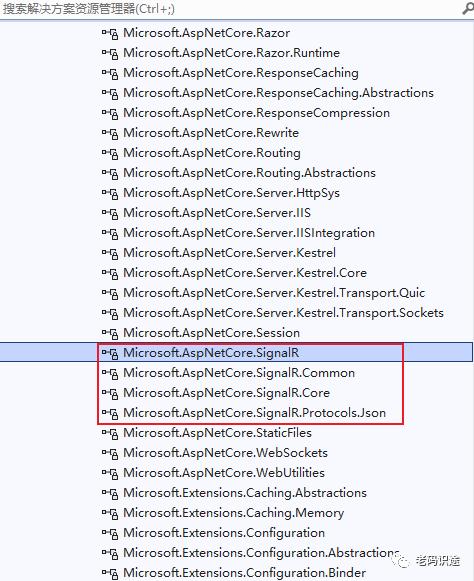This screenshot has height=581, width=474.
Task: Click the icon for Kestrel.Transport.Quic reference
Action: 110,293
